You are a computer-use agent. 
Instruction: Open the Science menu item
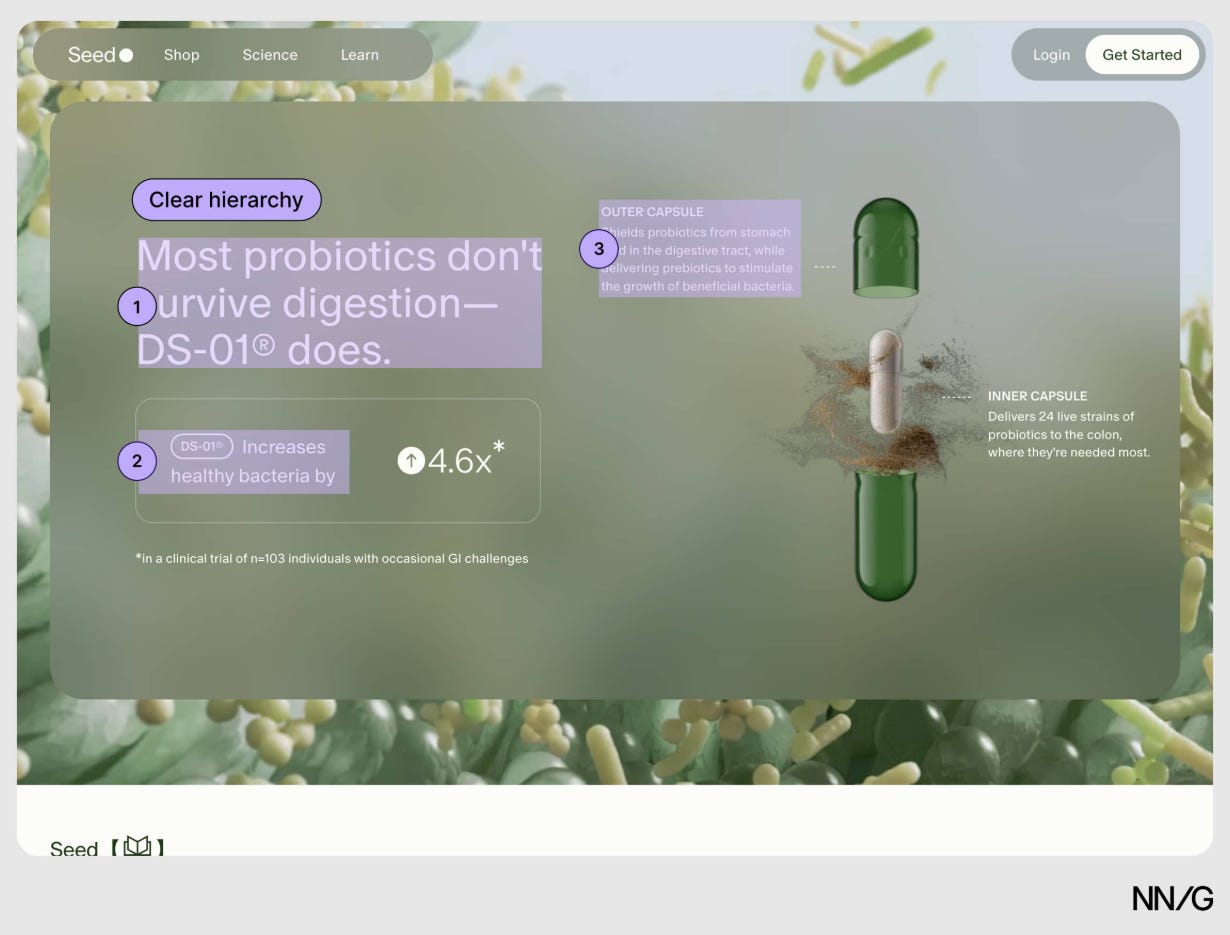click(x=270, y=55)
